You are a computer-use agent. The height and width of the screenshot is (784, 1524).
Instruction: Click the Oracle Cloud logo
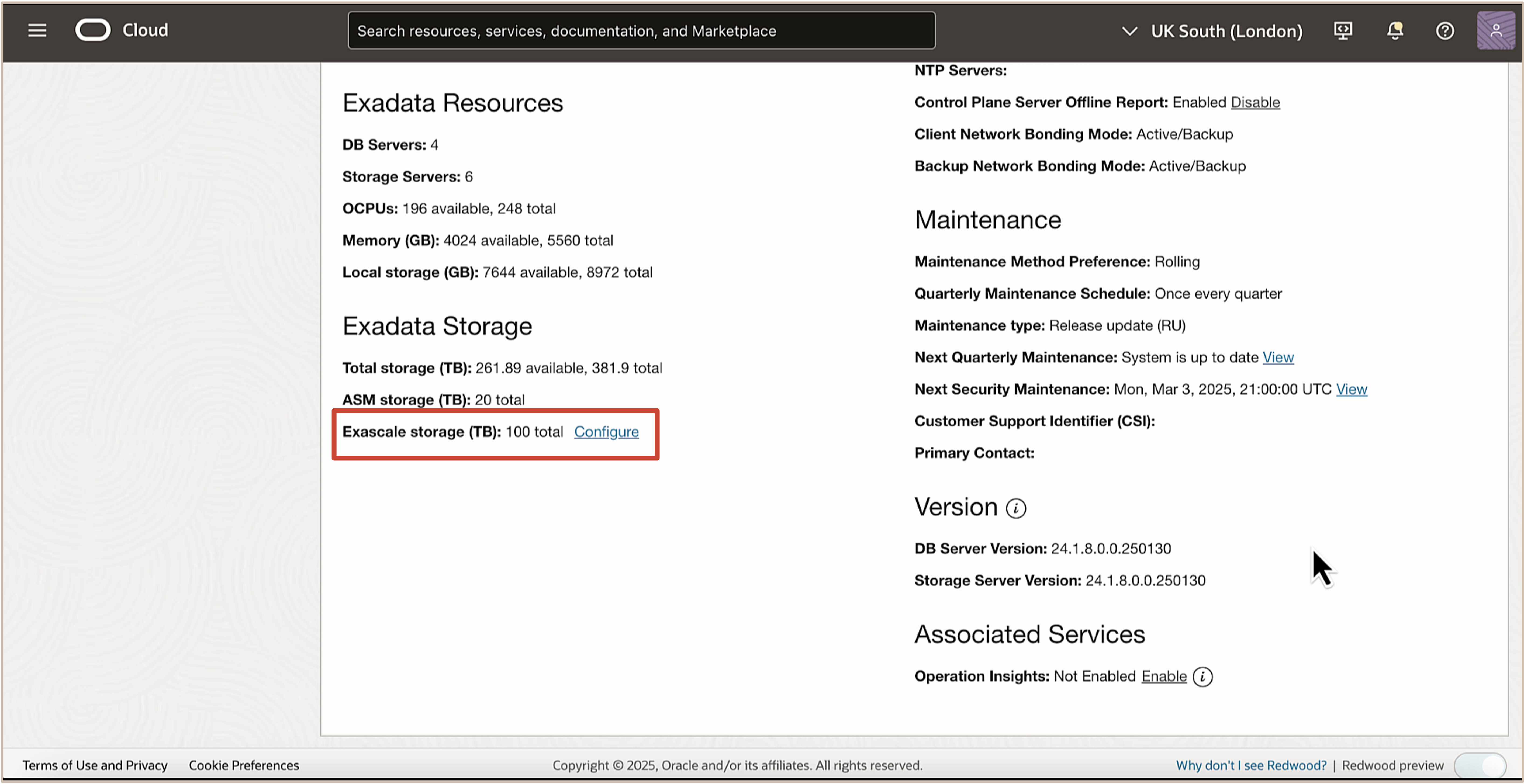[x=93, y=30]
